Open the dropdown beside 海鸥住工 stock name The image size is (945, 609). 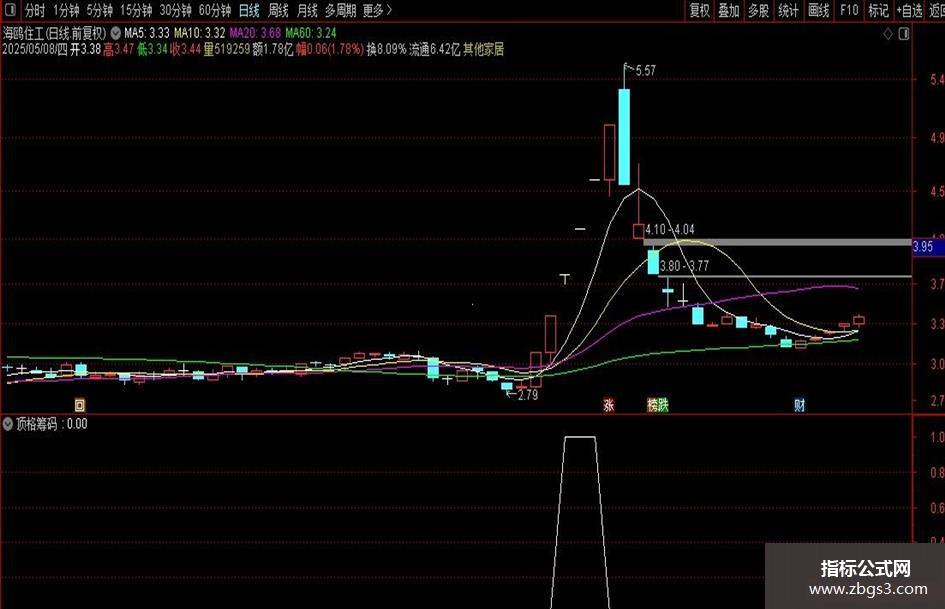point(116,33)
